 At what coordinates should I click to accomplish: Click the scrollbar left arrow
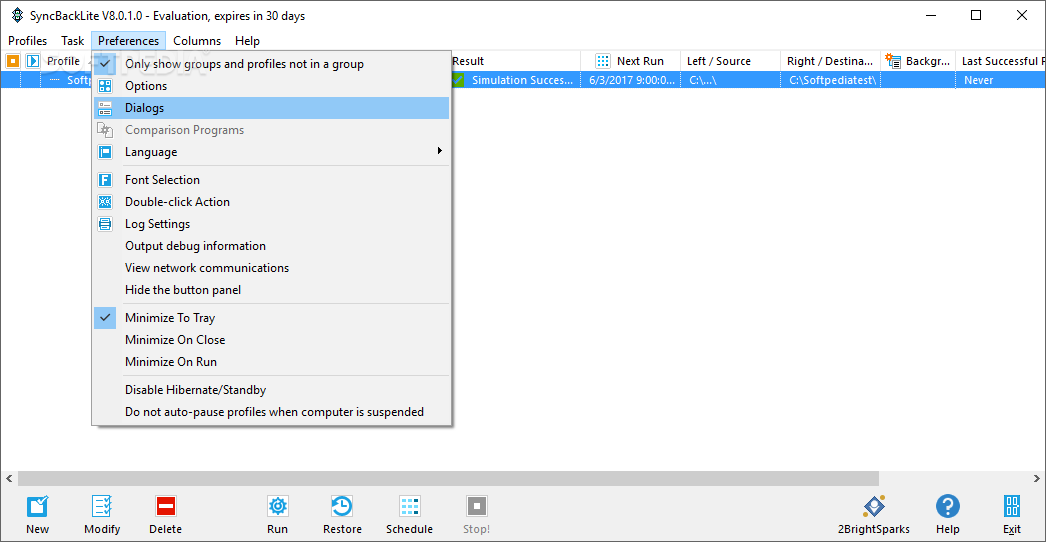coord(9,479)
